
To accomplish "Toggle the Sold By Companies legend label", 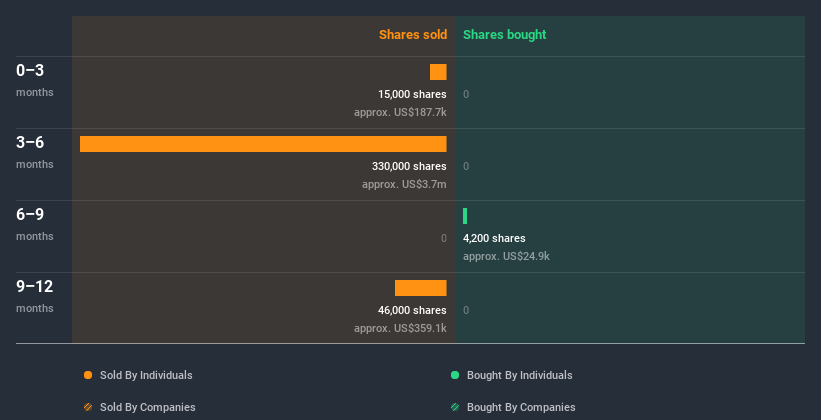I will pyautogui.click(x=147, y=407).
